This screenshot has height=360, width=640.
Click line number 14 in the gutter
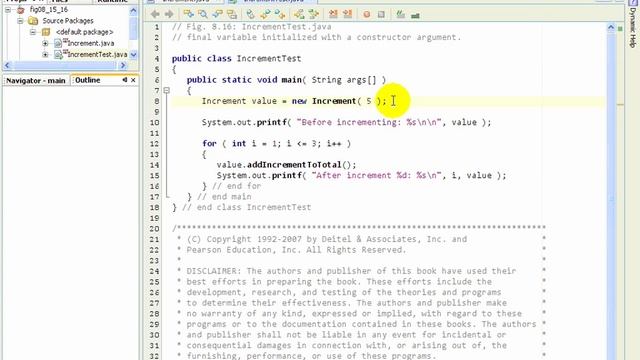[x=154, y=165]
